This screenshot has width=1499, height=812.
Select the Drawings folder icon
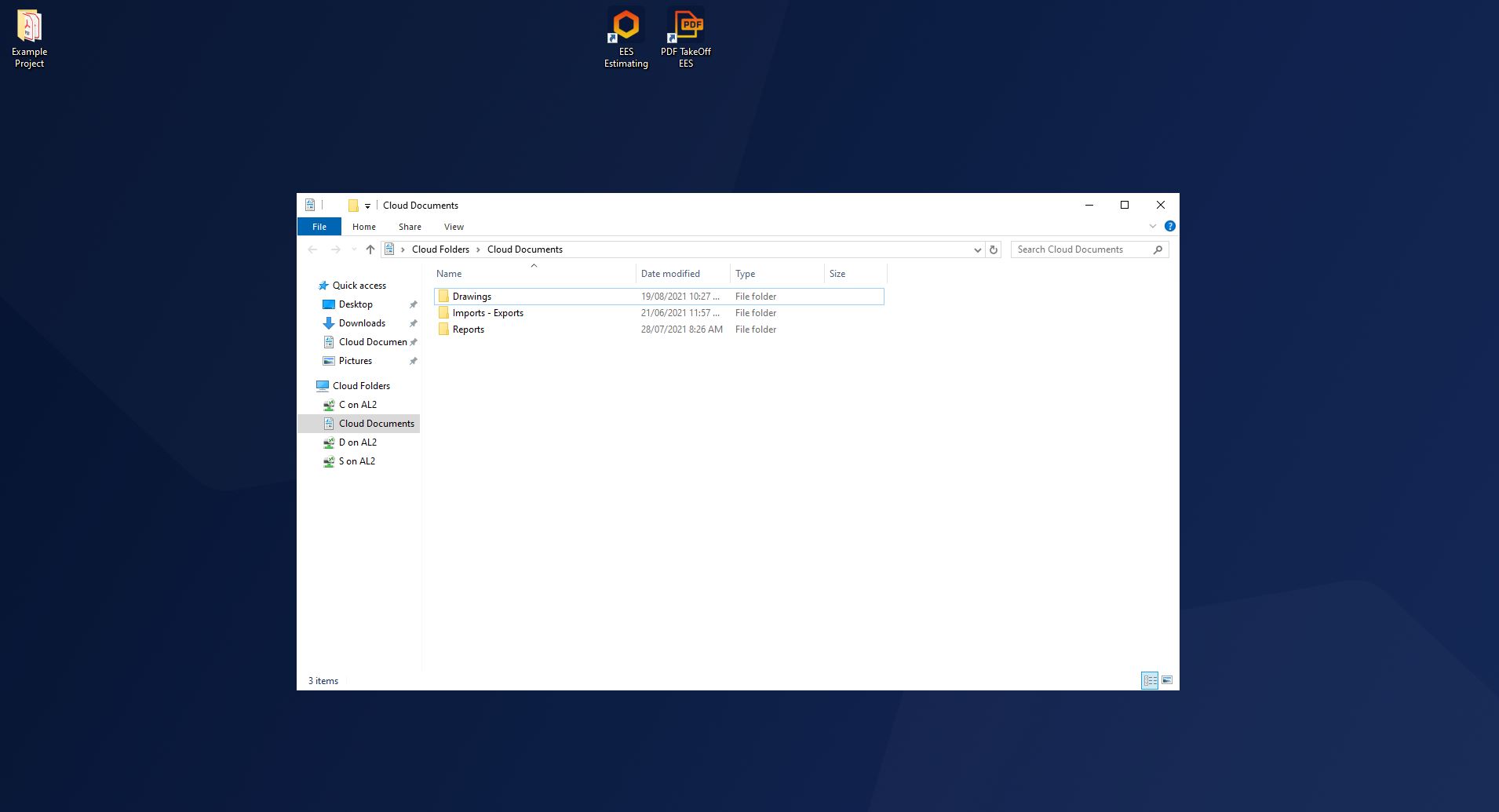[x=443, y=297]
